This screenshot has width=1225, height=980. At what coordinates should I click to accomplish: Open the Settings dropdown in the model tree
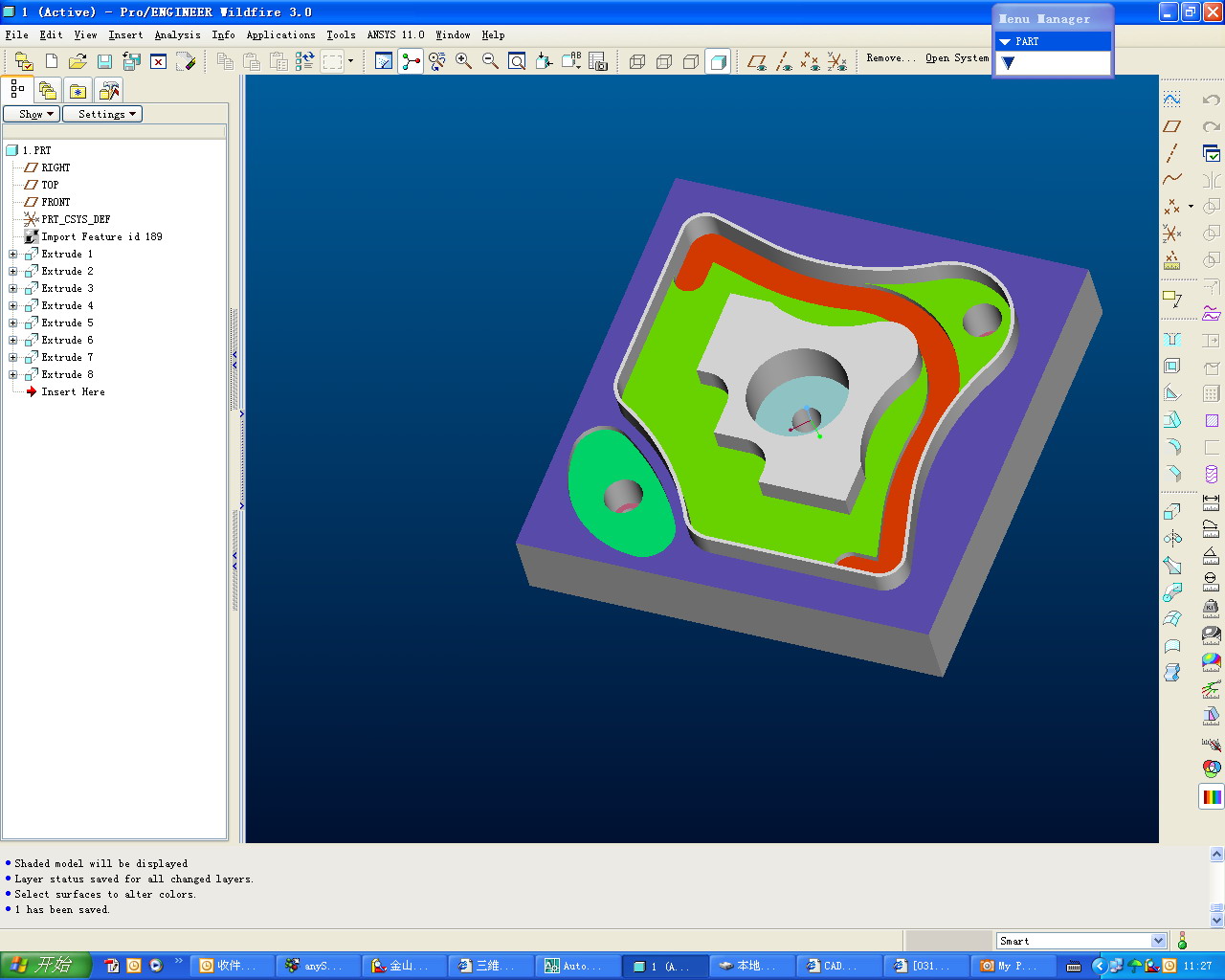pos(102,114)
